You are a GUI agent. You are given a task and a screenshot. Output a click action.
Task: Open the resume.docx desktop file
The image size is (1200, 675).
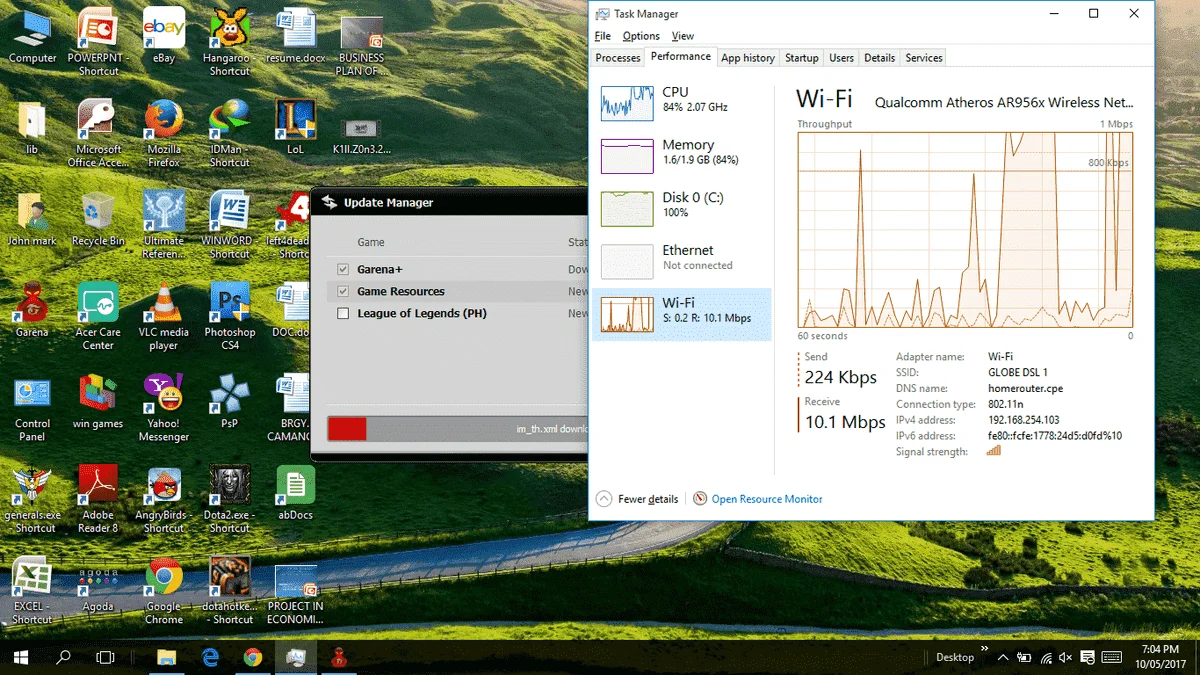click(x=295, y=35)
